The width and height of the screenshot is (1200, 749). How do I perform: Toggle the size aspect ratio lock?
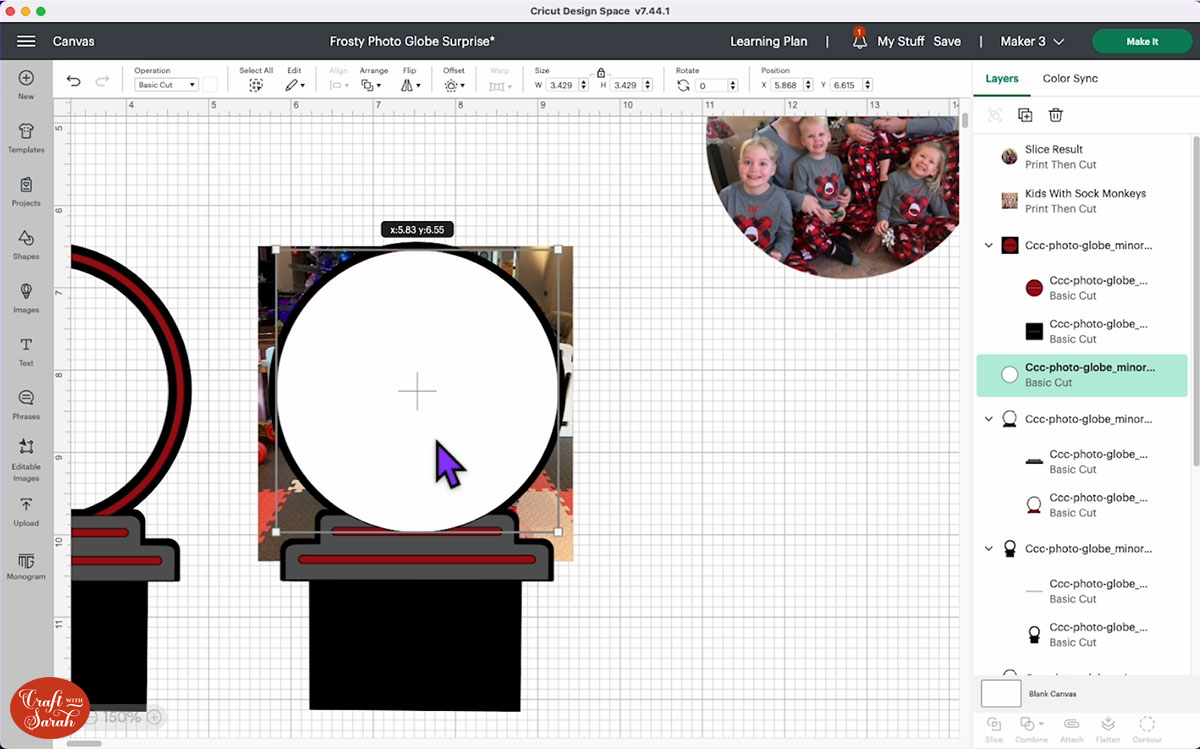point(600,73)
